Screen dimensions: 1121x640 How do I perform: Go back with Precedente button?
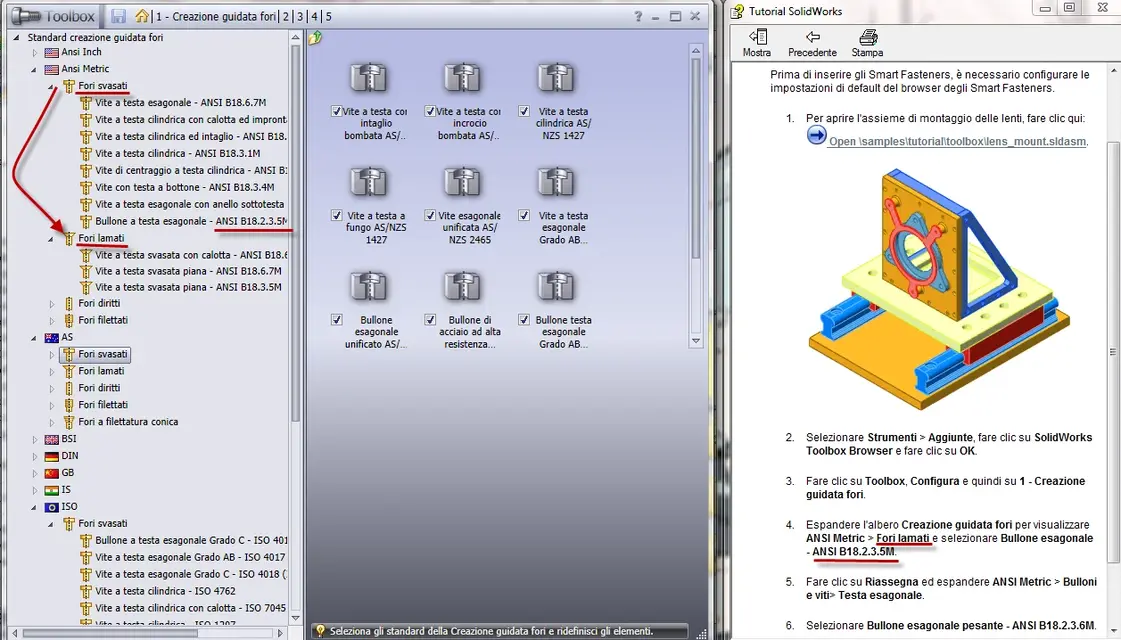coord(812,43)
